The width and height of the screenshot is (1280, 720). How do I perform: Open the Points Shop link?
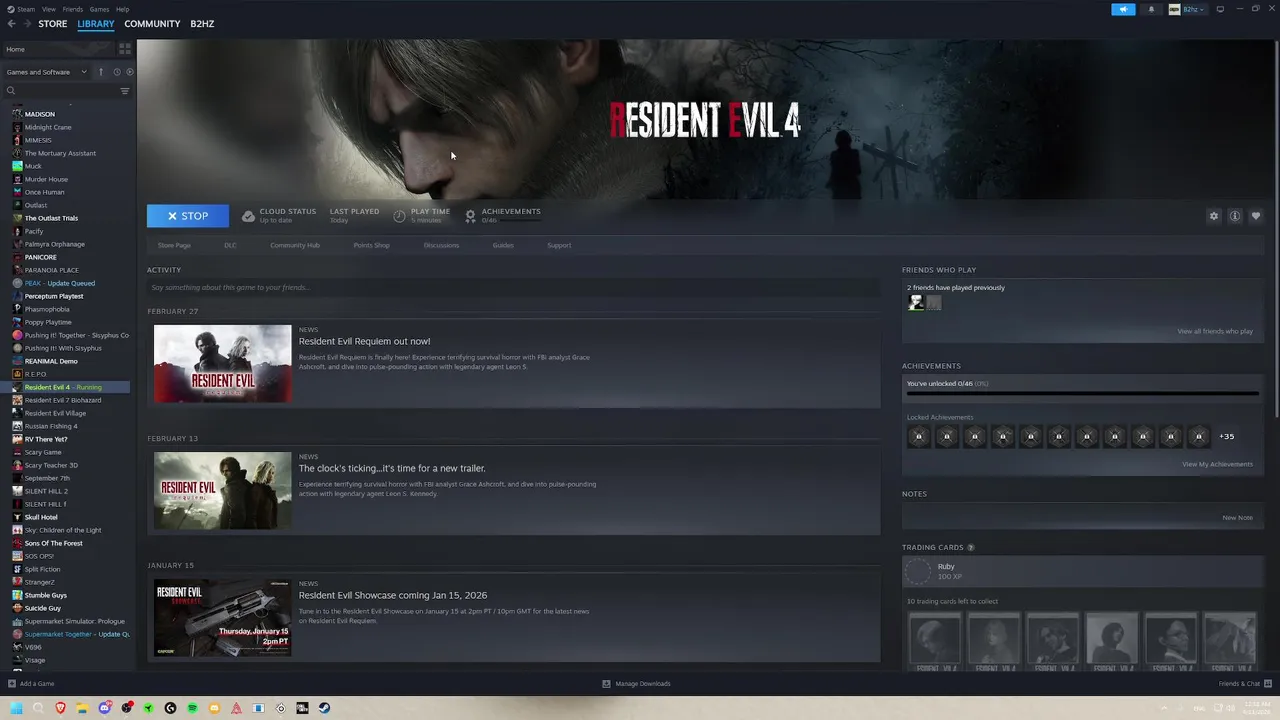click(x=371, y=245)
